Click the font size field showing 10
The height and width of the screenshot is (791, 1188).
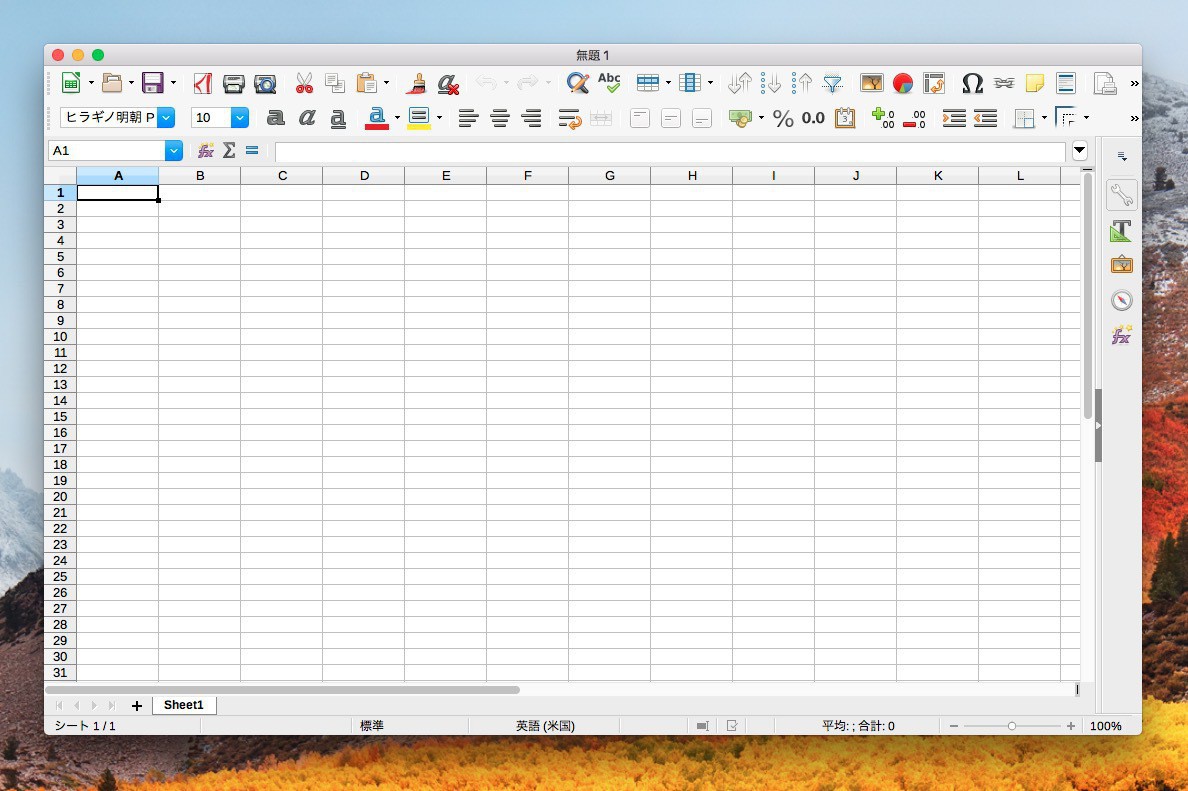[x=211, y=117]
